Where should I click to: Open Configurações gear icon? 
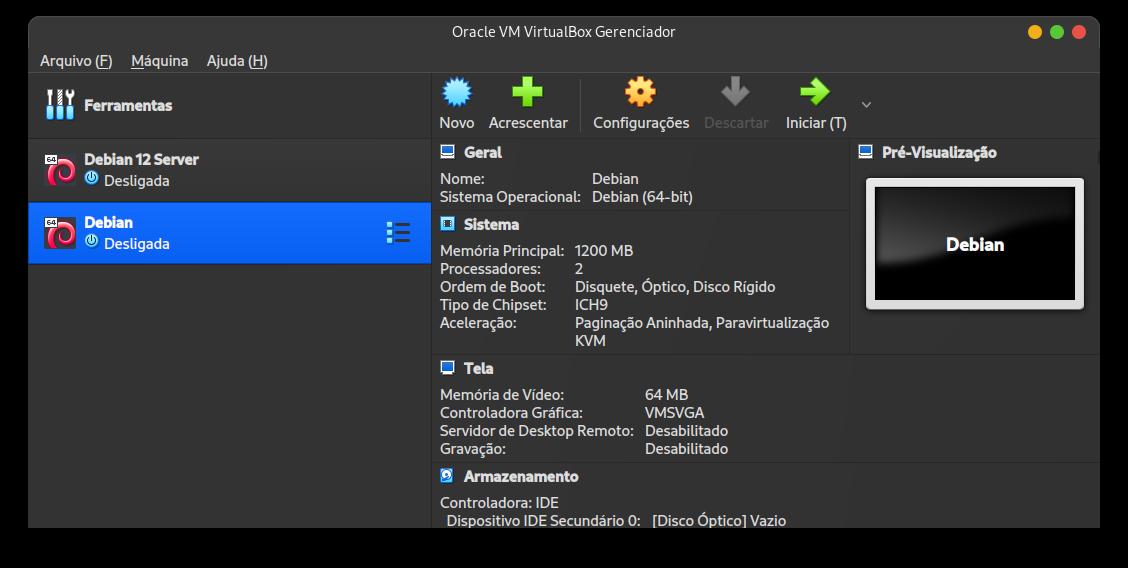pos(640,92)
